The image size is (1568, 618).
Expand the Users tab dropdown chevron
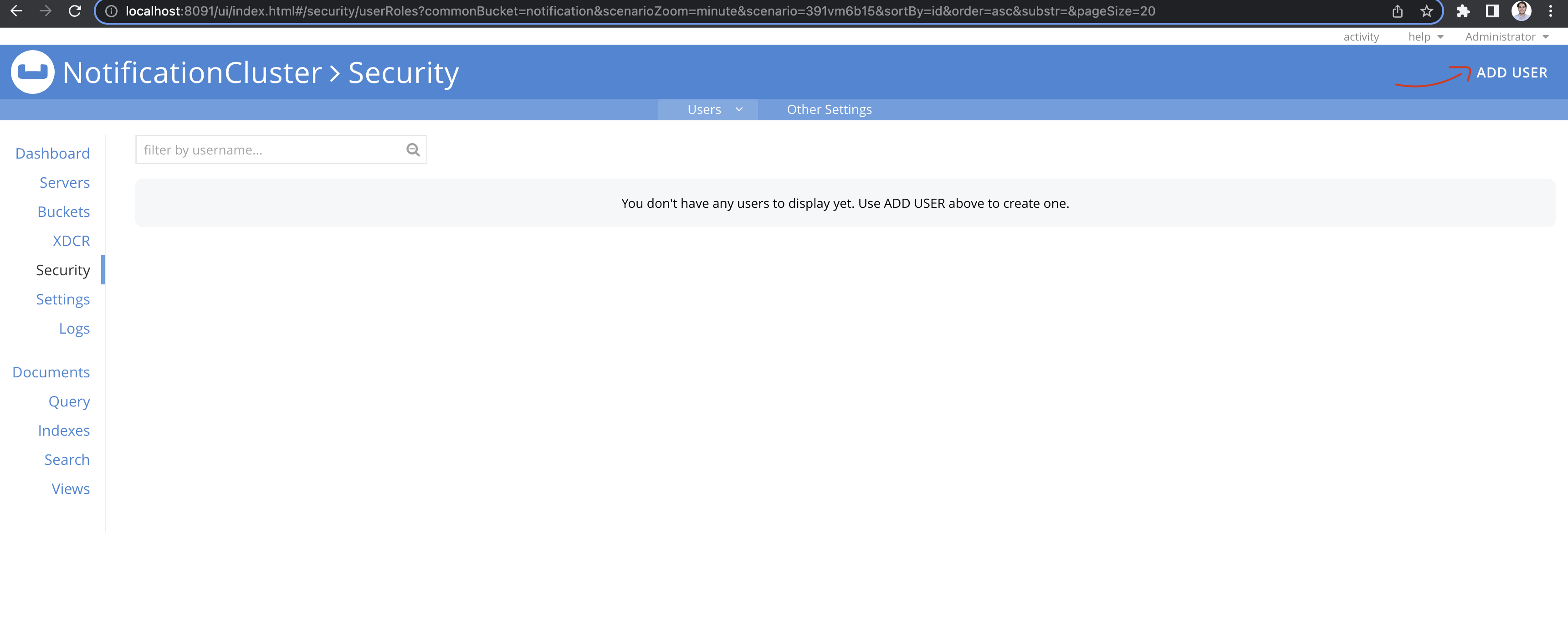pyautogui.click(x=739, y=109)
